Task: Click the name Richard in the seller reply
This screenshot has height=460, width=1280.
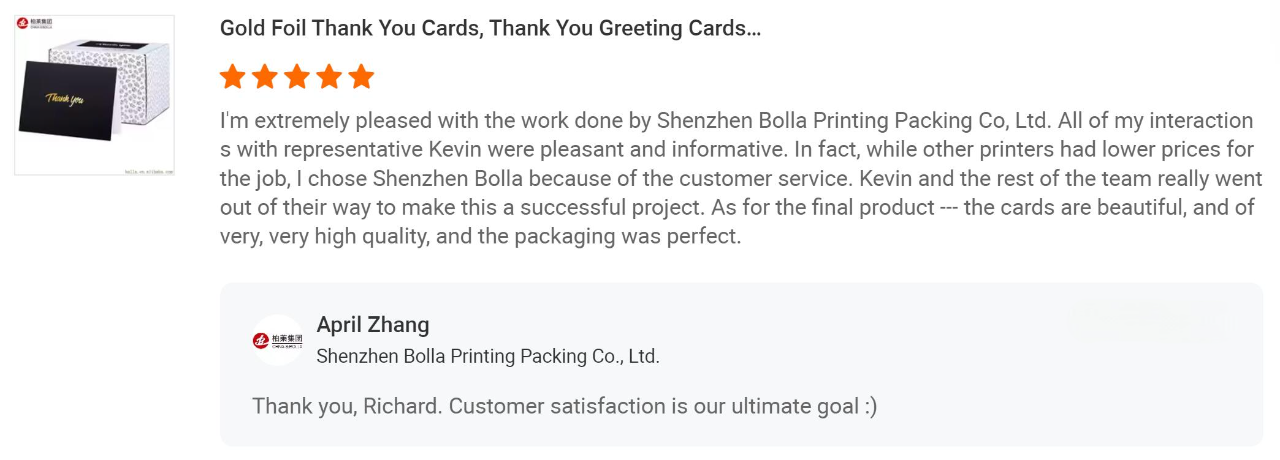Action: click(402, 406)
